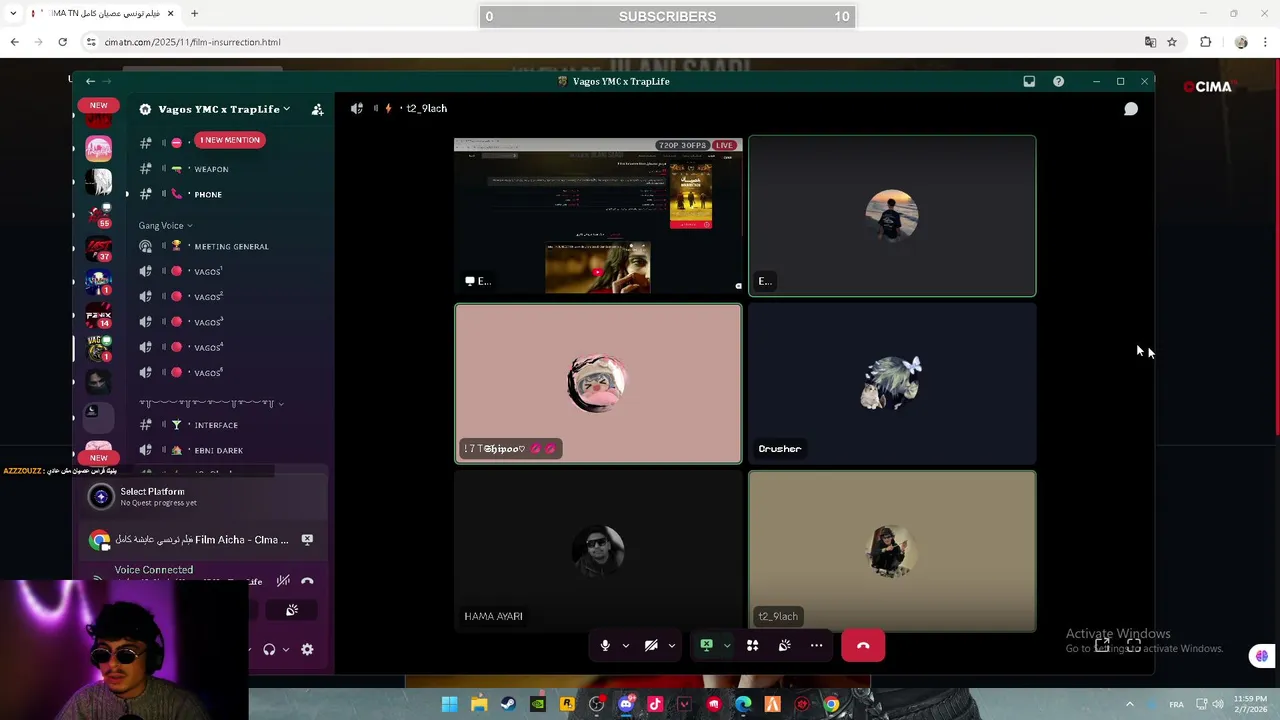Deafen audio with headphones icon
Image resolution: width=1280 pixels, height=720 pixels.
pos(269,650)
